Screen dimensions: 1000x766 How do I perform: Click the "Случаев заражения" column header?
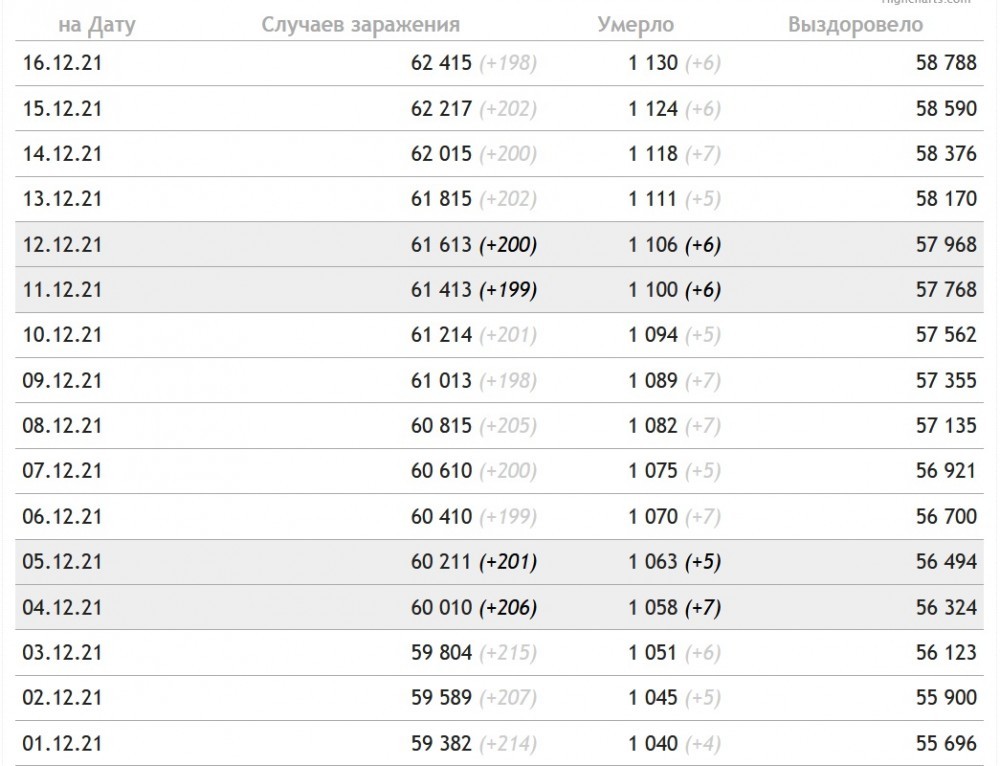click(x=360, y=25)
